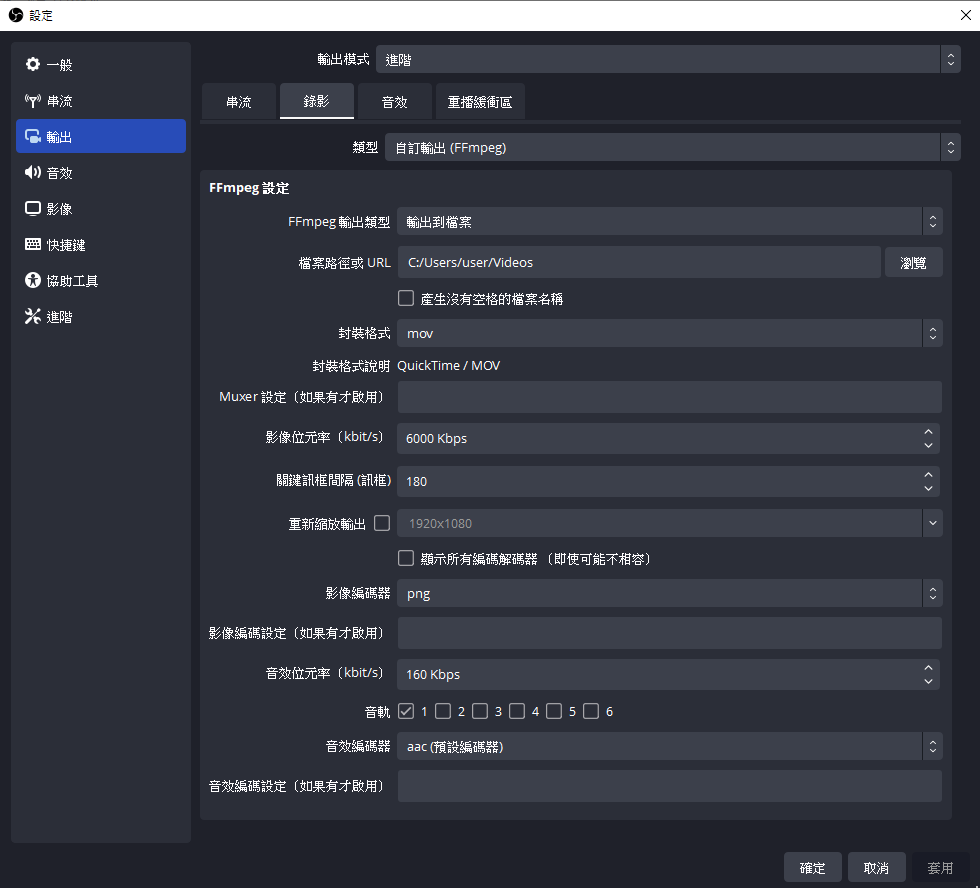Increase 音效位元率 with up arrow
This screenshot has height=888, width=980.
point(928,667)
